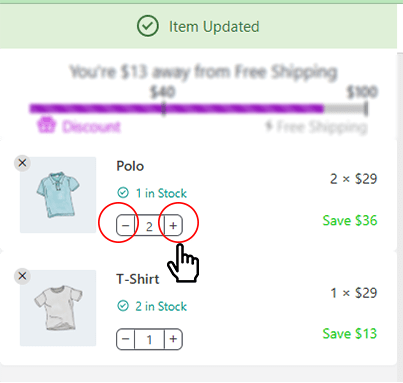The width and height of the screenshot is (403, 383).
Task: Remove the T-Shirt item from cart
Action: (22, 276)
